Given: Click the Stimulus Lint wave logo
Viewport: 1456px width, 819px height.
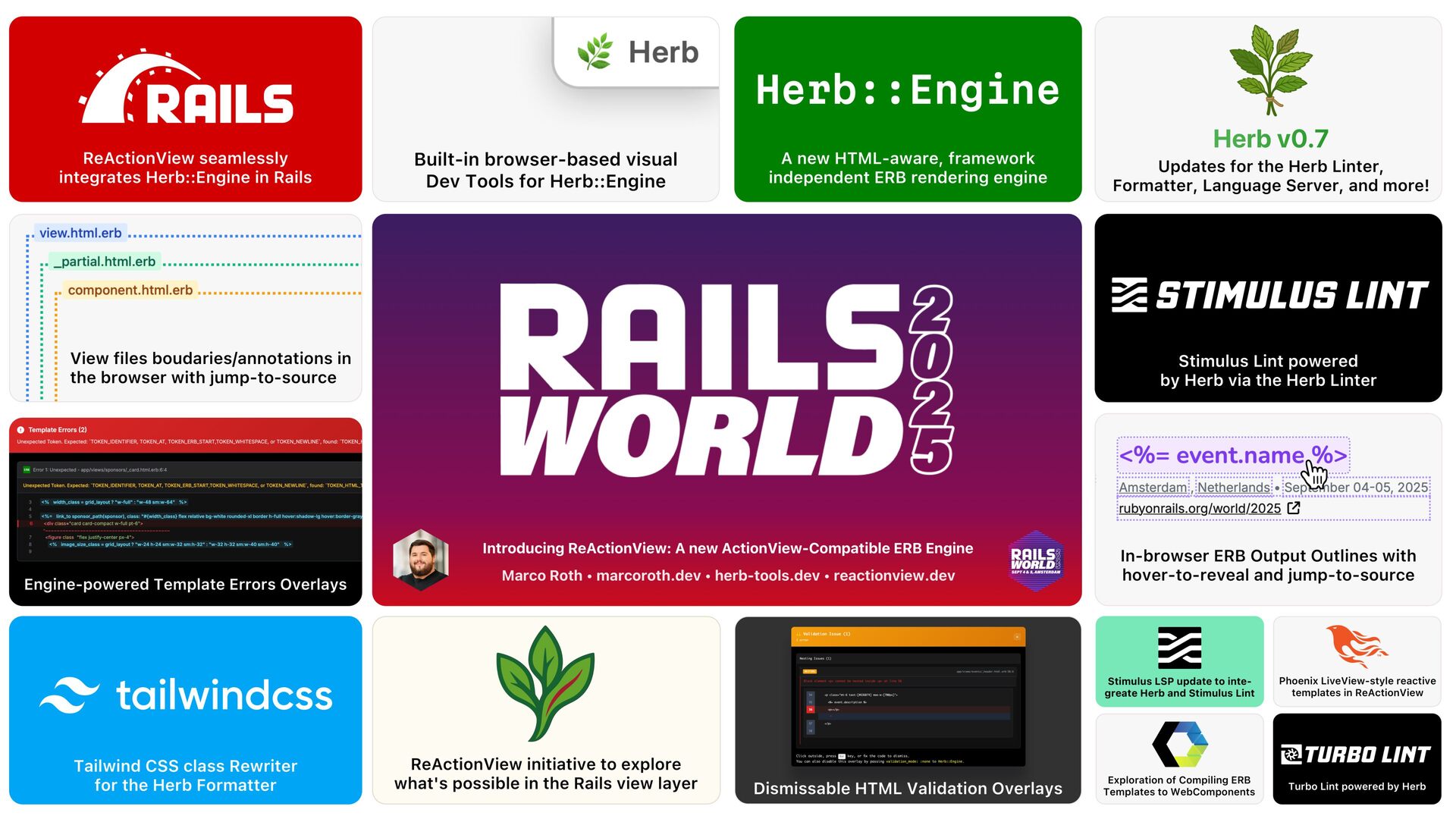Looking at the screenshot, I should tap(1129, 295).
